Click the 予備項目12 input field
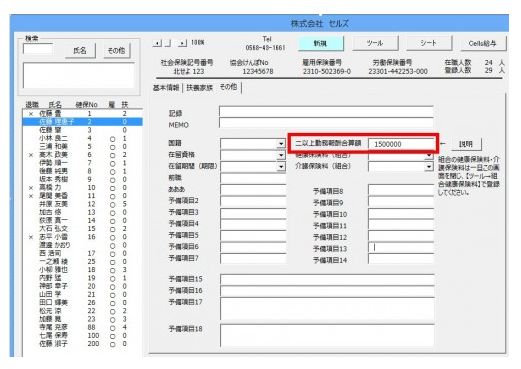This screenshot has width=521, height=369. click(x=401, y=236)
